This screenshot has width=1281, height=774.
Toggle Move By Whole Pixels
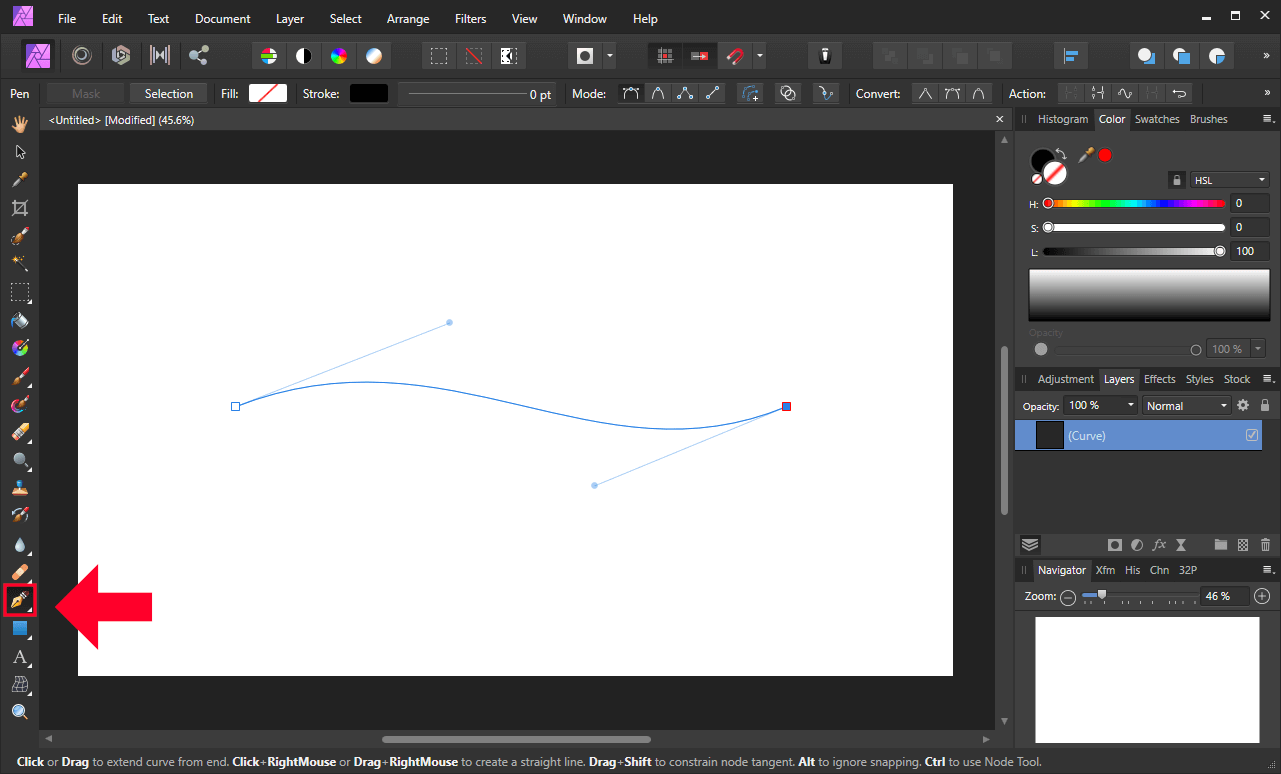(699, 56)
